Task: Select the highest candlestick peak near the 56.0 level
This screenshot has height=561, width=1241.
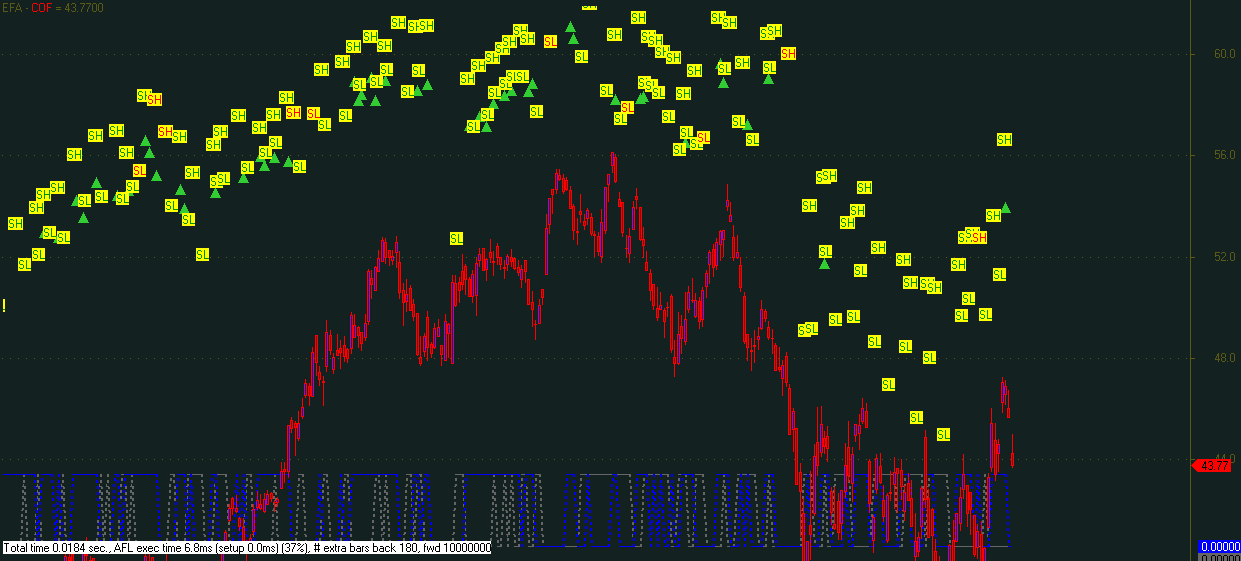Action: 612,160
